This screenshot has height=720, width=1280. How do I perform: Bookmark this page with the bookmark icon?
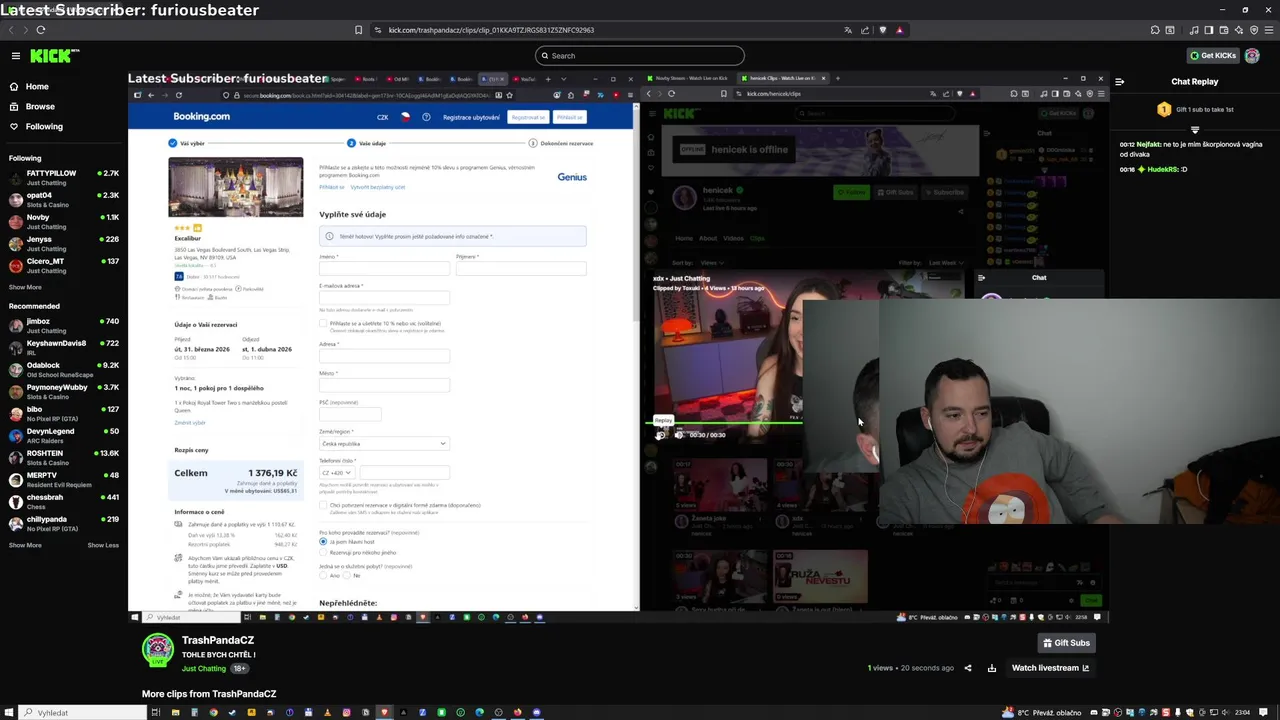point(358,30)
